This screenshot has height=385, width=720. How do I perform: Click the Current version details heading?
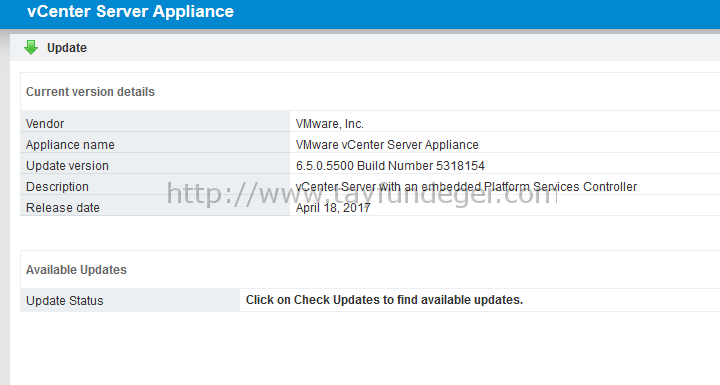(90, 92)
